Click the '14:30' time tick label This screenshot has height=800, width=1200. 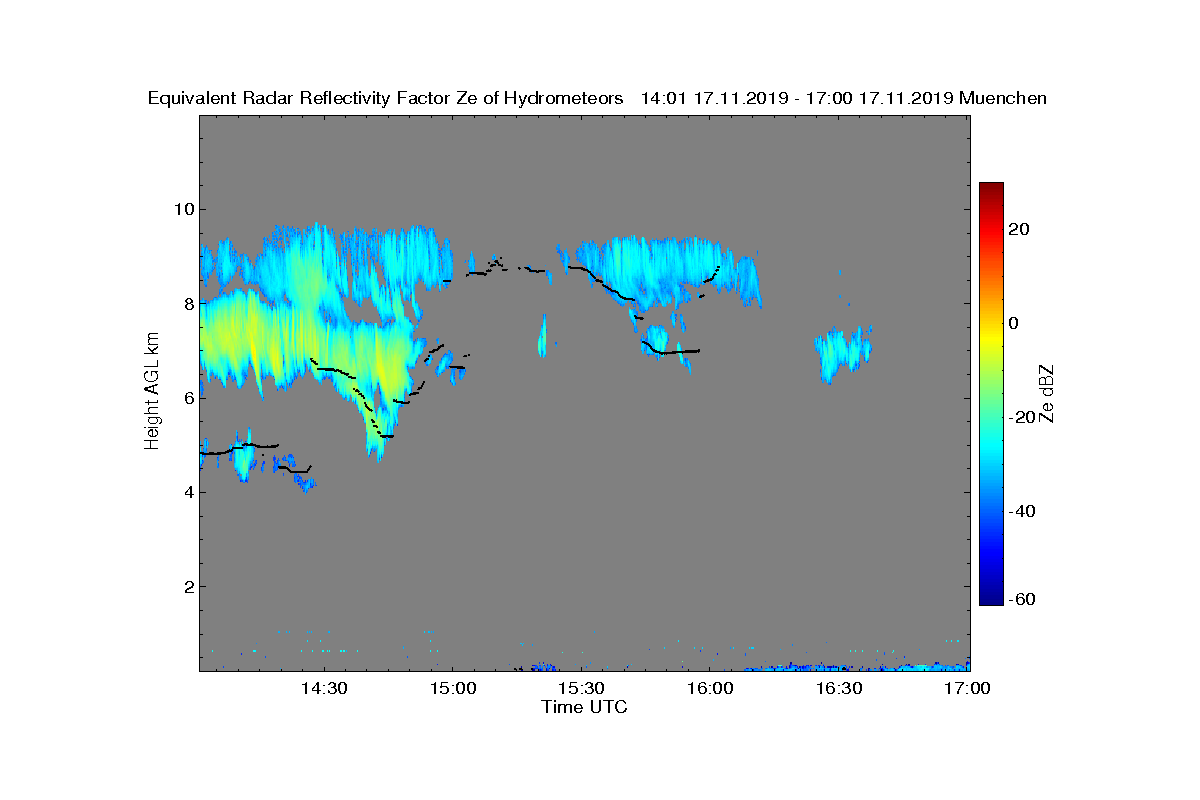(323, 689)
